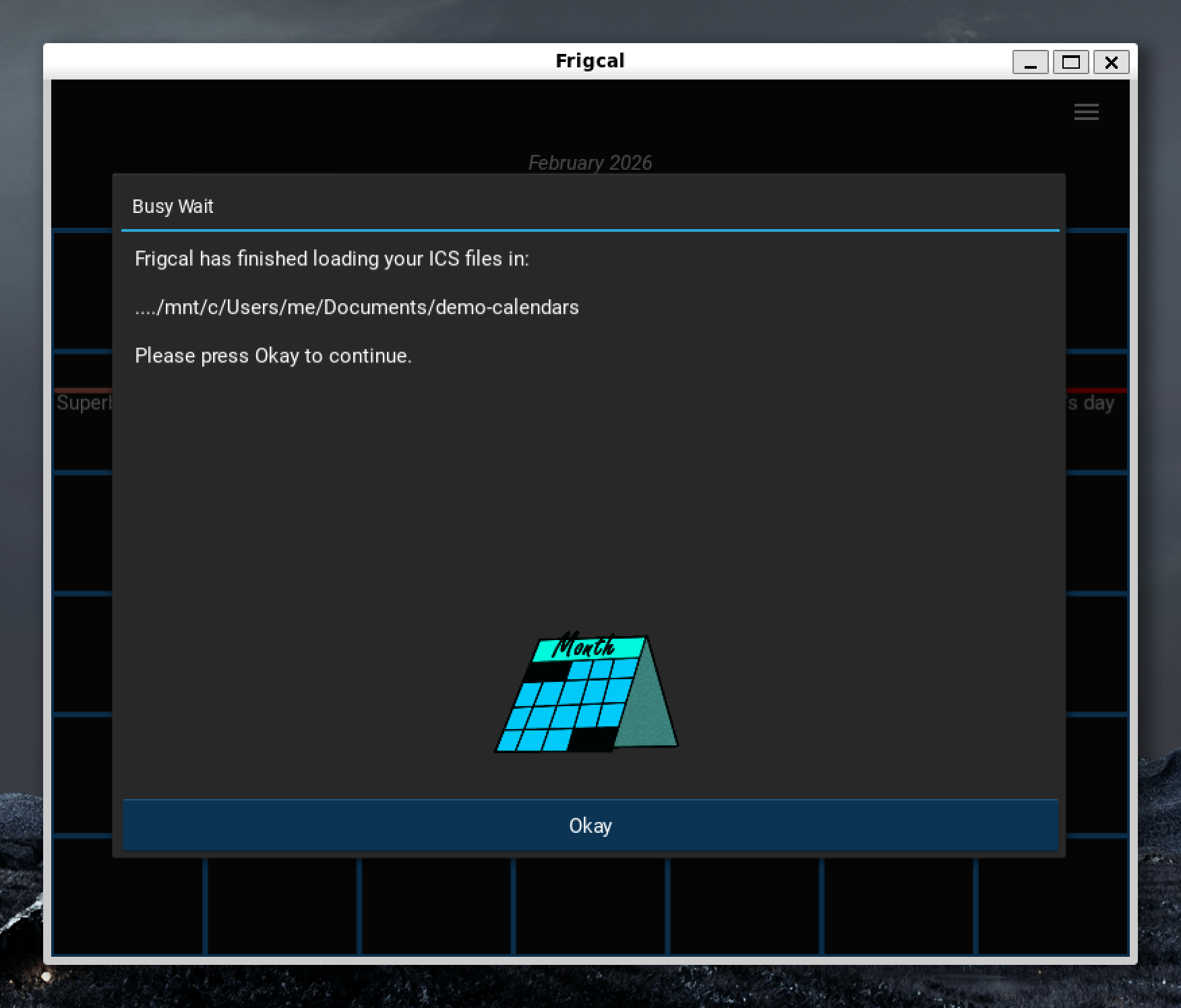Click the demo-calendars folder path text
This screenshot has width=1181, height=1008.
tap(357, 307)
